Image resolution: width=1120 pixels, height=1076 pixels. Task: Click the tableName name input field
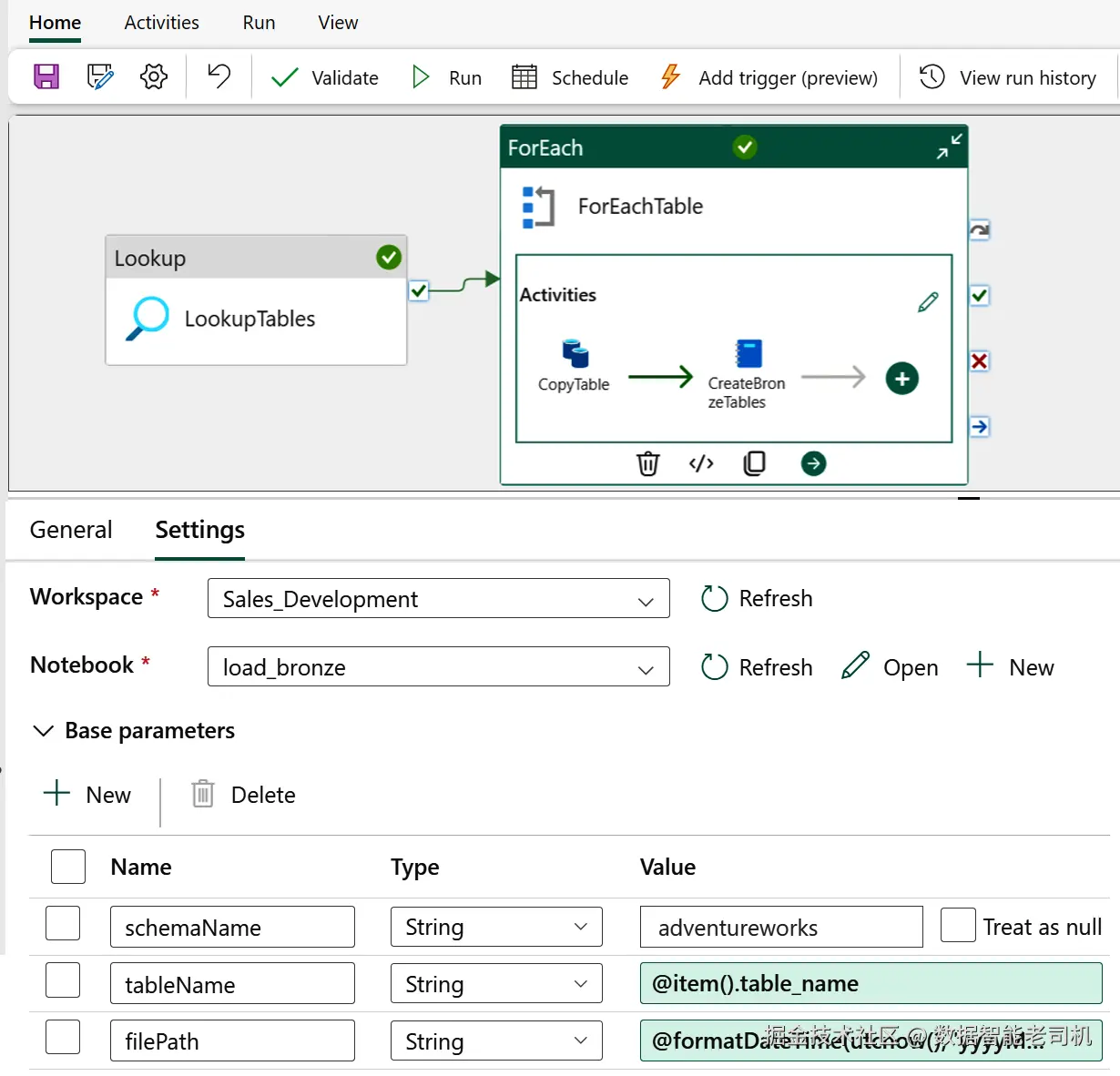tap(232, 984)
